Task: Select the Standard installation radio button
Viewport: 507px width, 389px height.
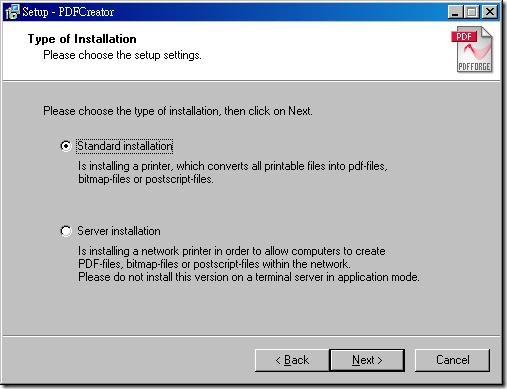Action: (66, 146)
